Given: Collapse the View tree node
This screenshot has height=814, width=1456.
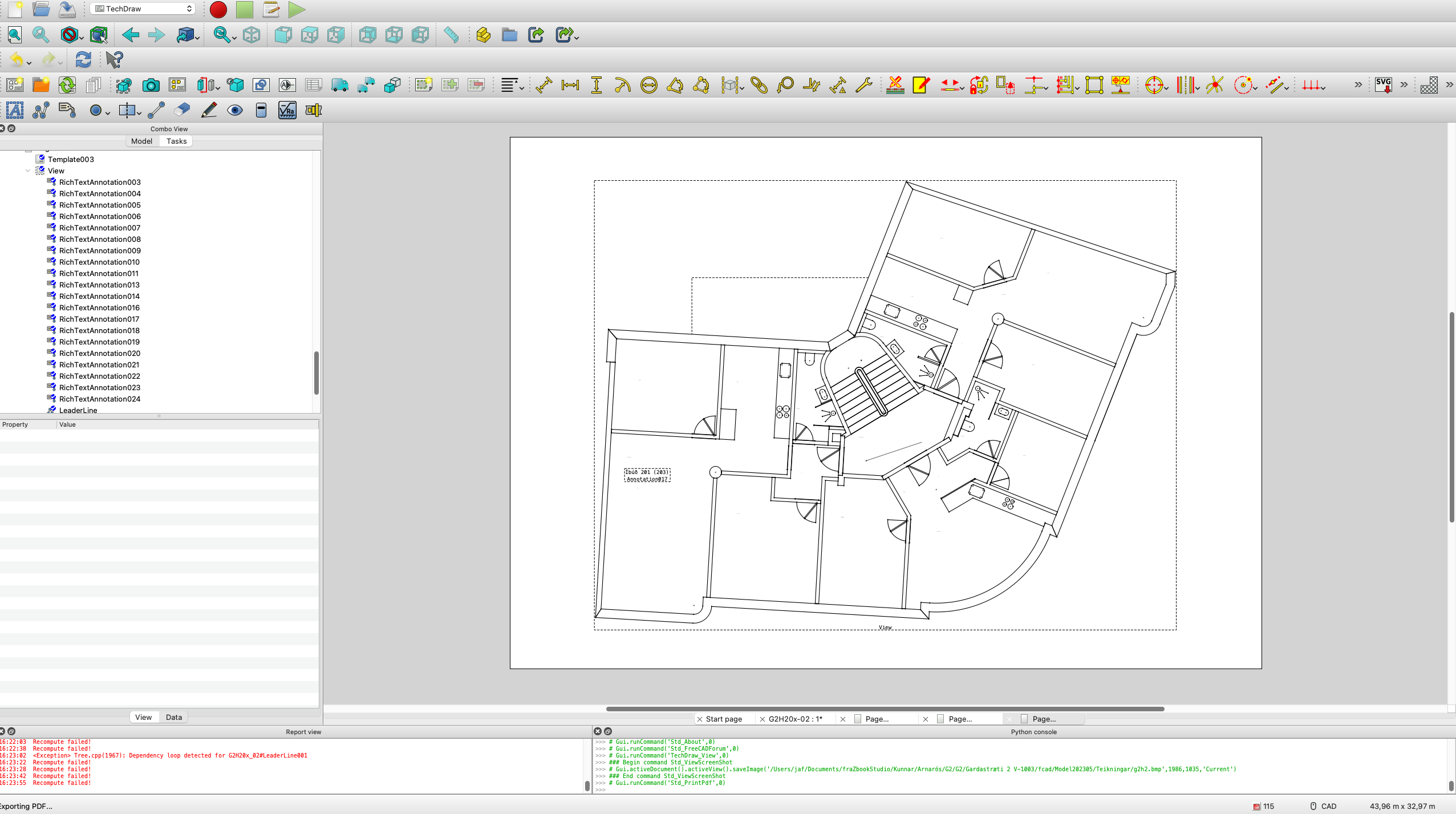Looking at the screenshot, I should coord(28,171).
